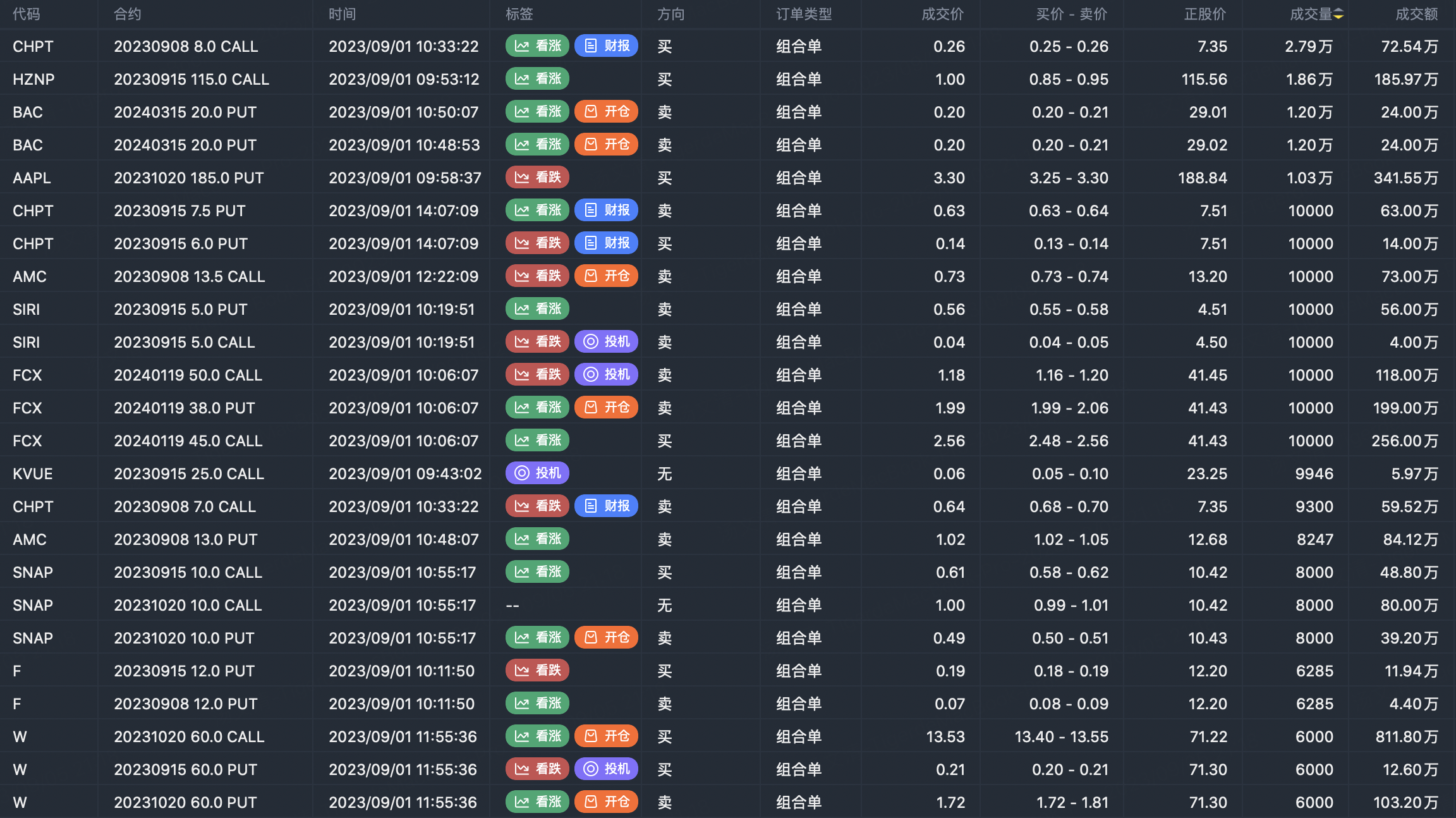Sort by 成交价 column header

(942, 14)
